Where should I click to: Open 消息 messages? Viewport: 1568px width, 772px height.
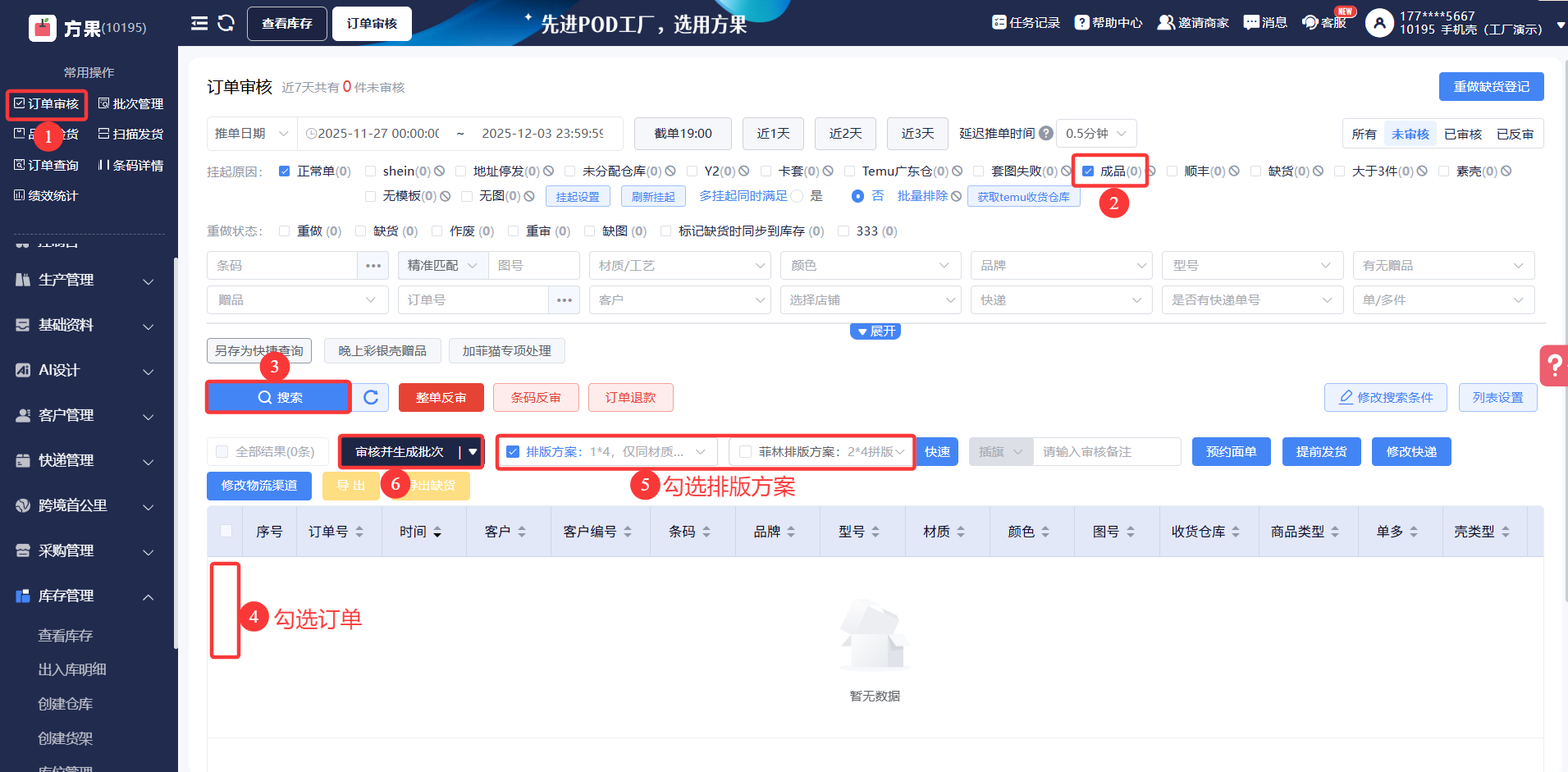(x=1265, y=23)
